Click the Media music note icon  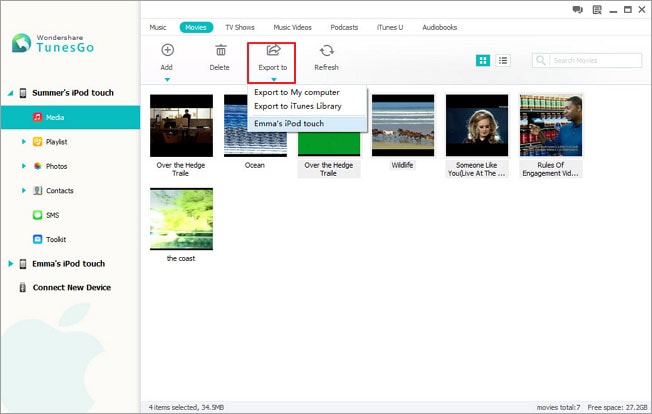coord(37,117)
